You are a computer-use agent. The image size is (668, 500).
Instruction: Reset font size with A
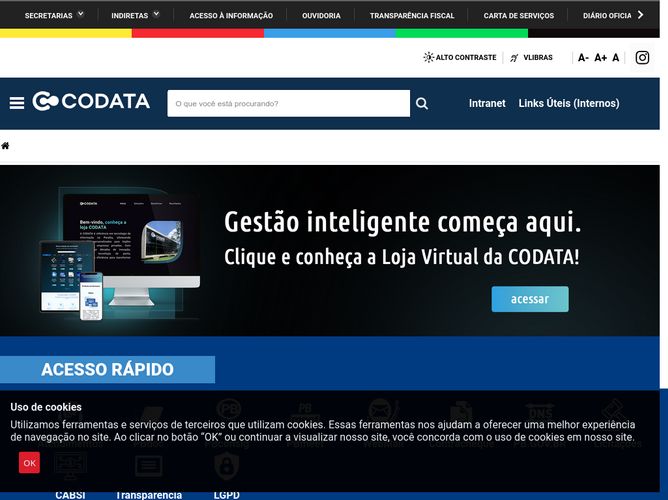tap(615, 57)
